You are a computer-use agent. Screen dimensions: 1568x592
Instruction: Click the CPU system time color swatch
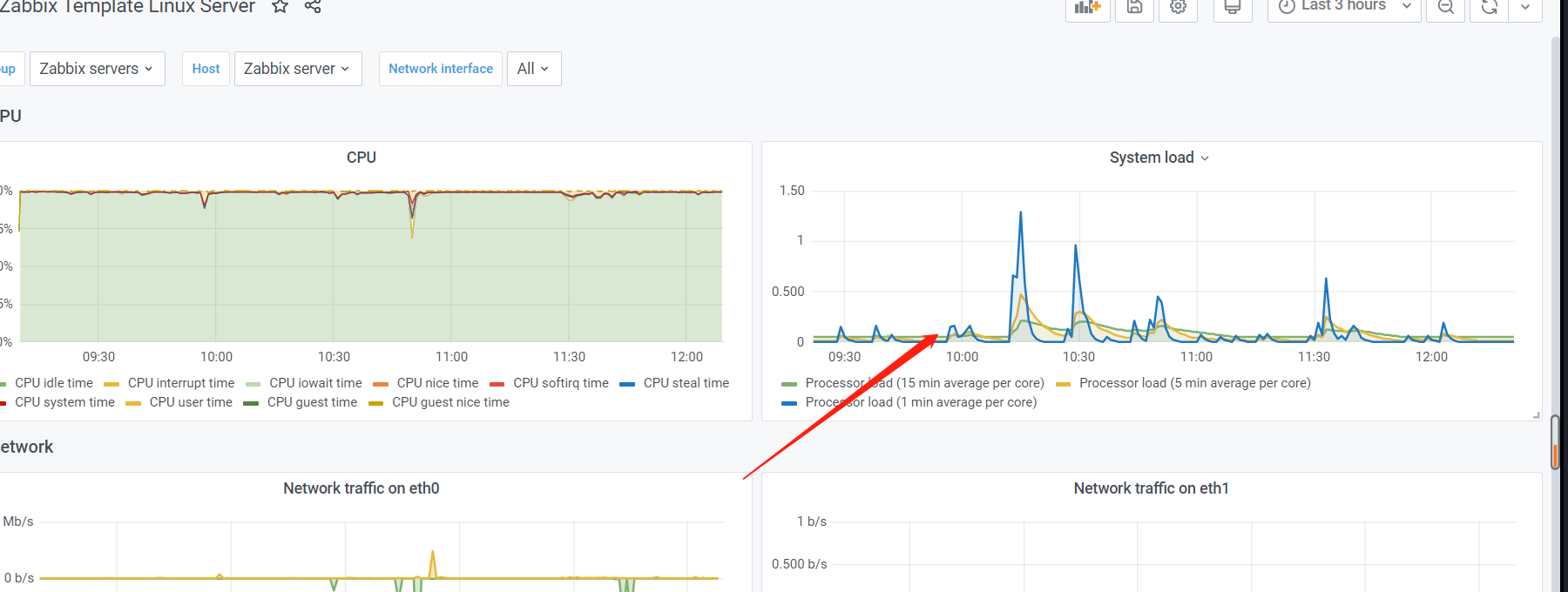[3, 403]
